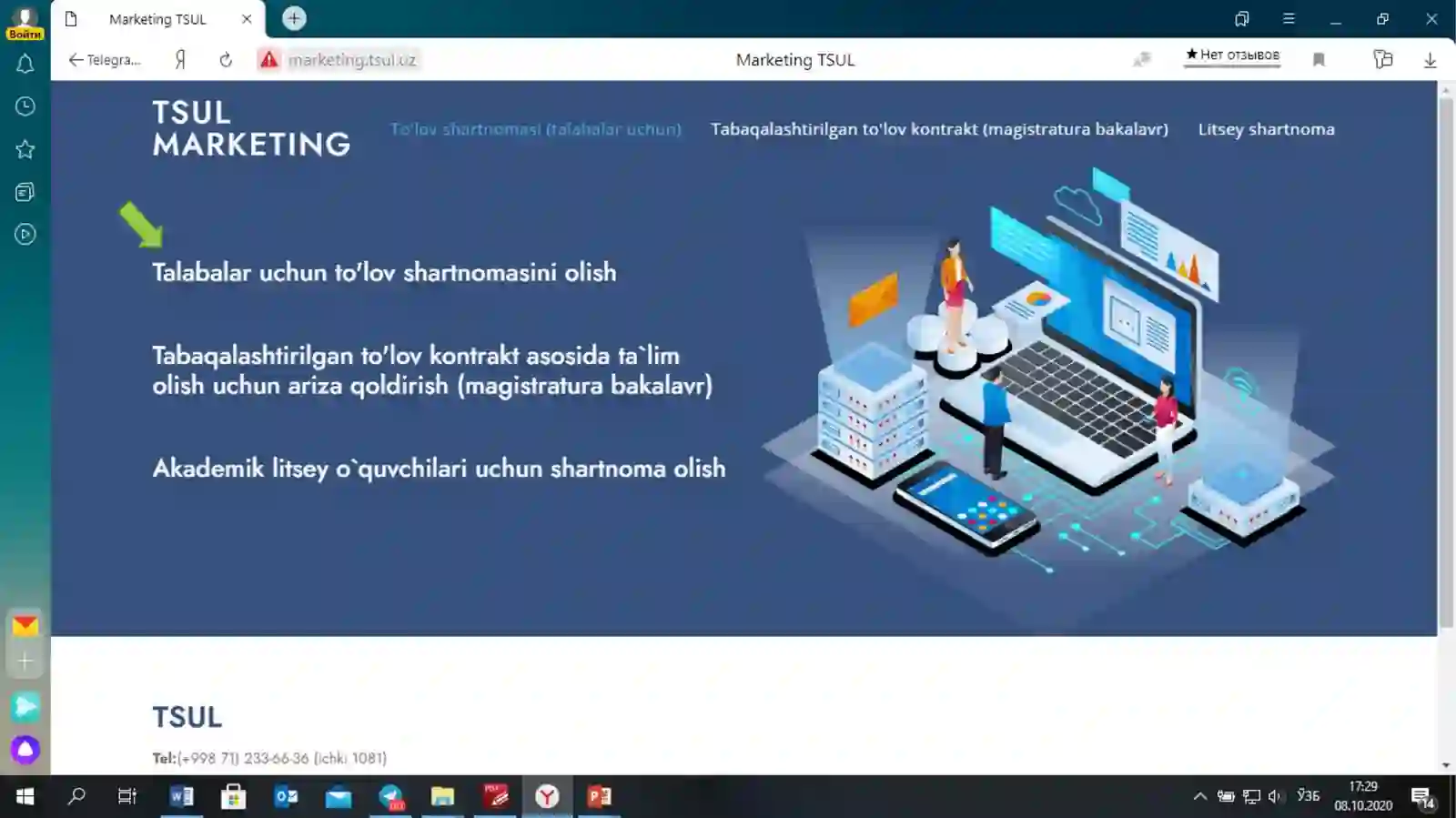The height and width of the screenshot is (818, 1456).
Task: Click the TSUL footer heading
Action: click(187, 717)
